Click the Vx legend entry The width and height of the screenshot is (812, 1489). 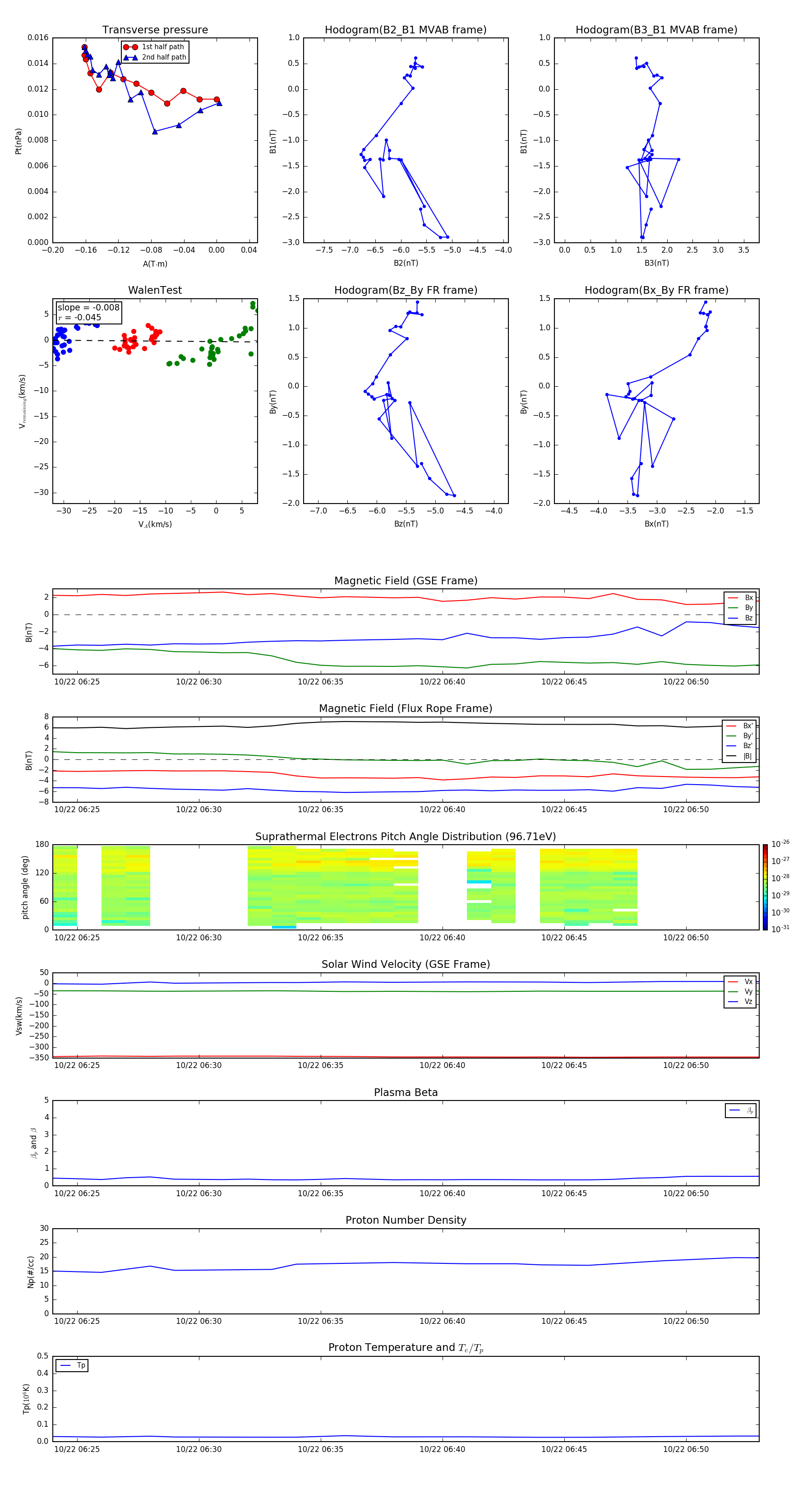click(740, 981)
